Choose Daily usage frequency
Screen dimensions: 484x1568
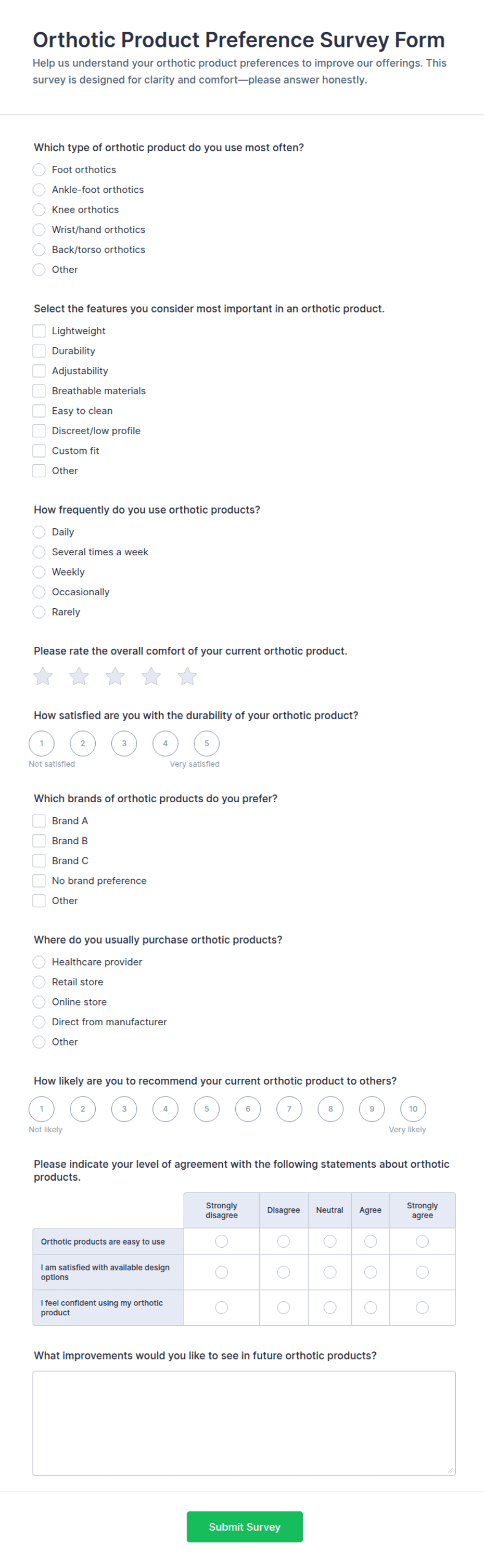pyautogui.click(x=39, y=532)
